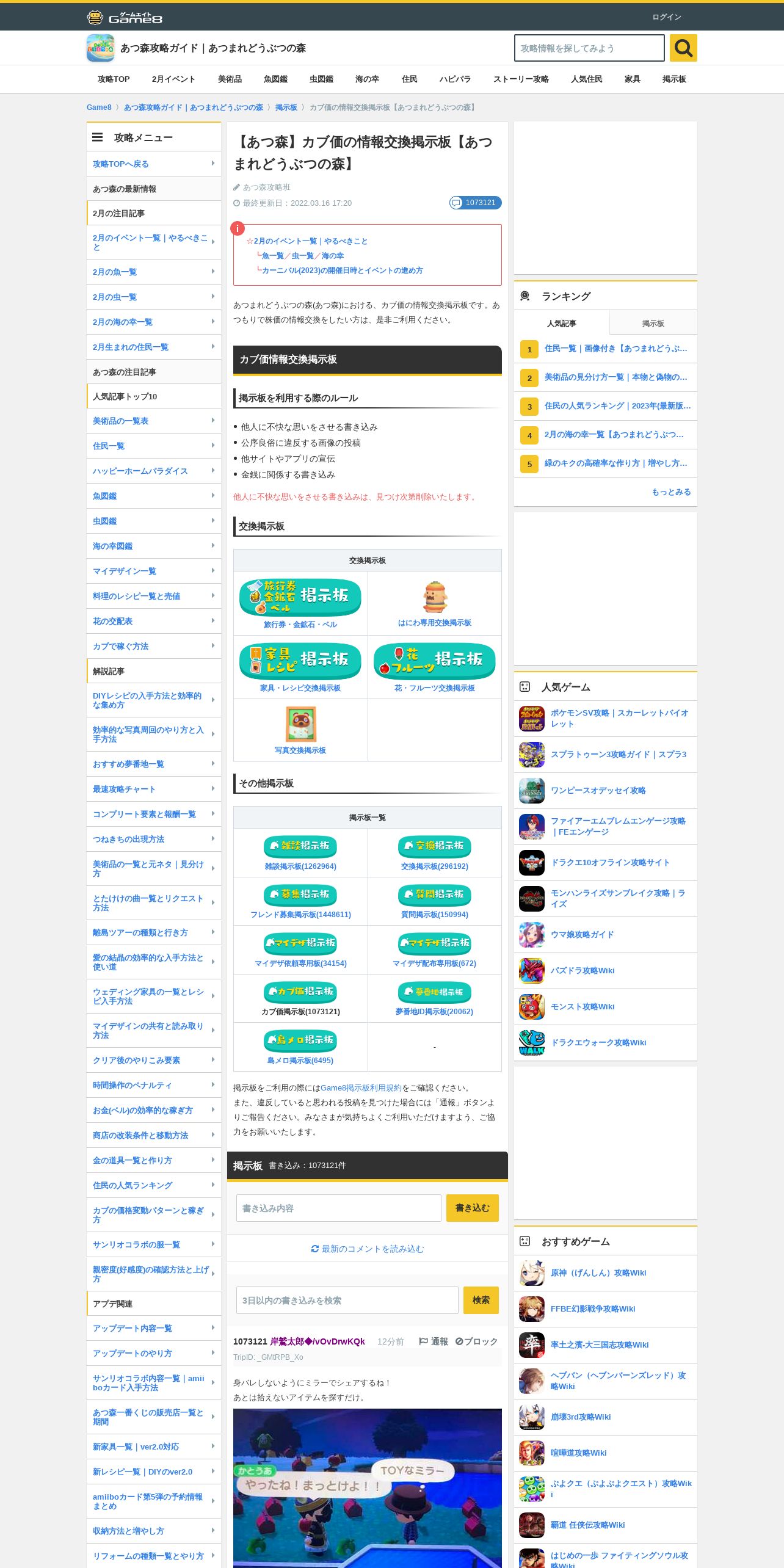Expand the 2月の魚一覧 sidebar arrow

coord(213,272)
